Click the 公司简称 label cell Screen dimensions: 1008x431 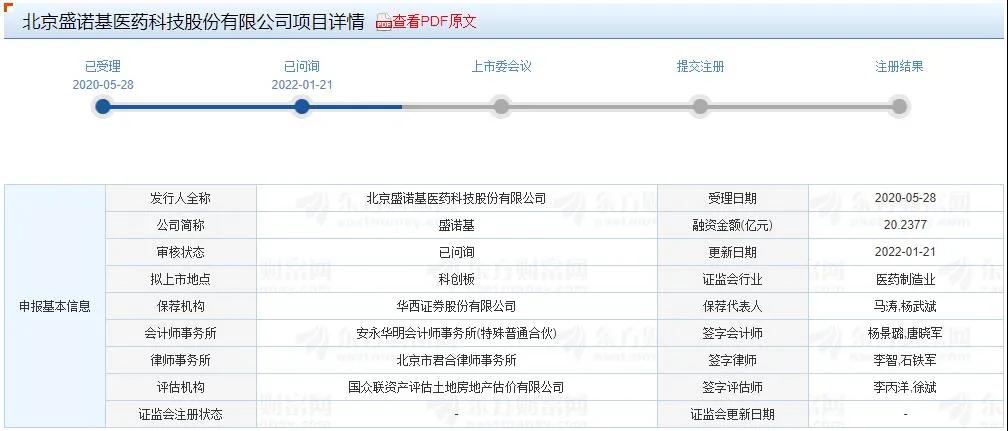(181, 225)
